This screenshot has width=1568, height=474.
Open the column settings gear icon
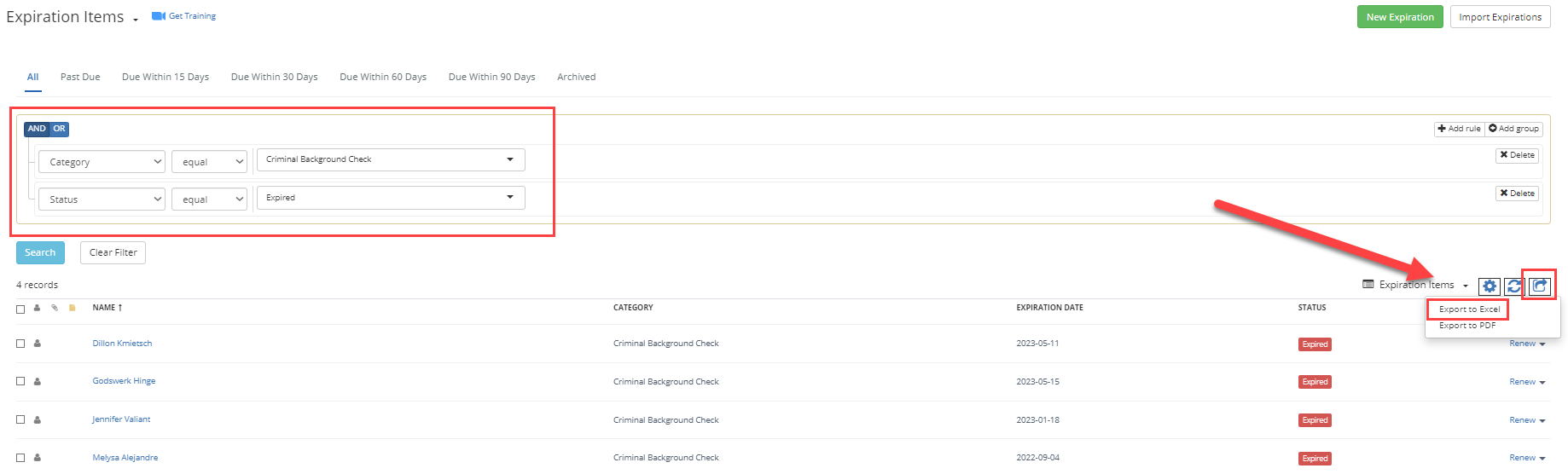[1490, 286]
